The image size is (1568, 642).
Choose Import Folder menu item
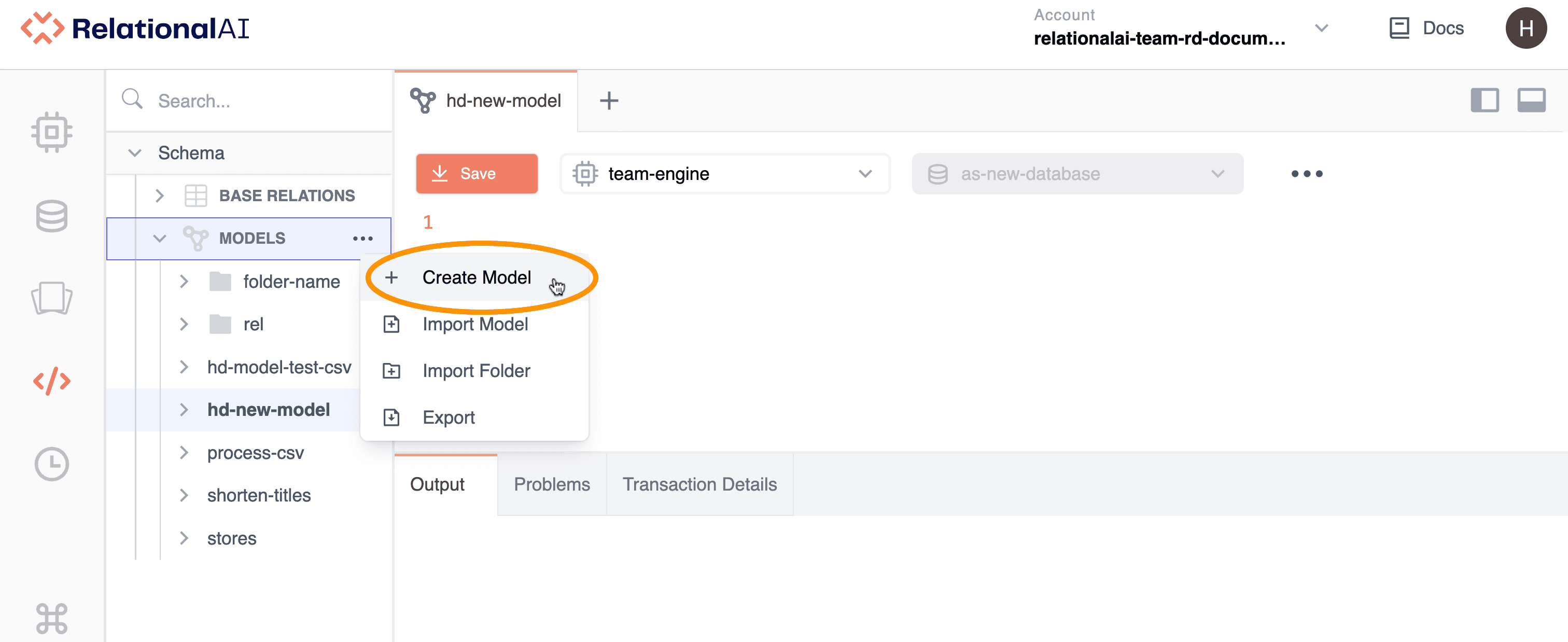tap(476, 371)
